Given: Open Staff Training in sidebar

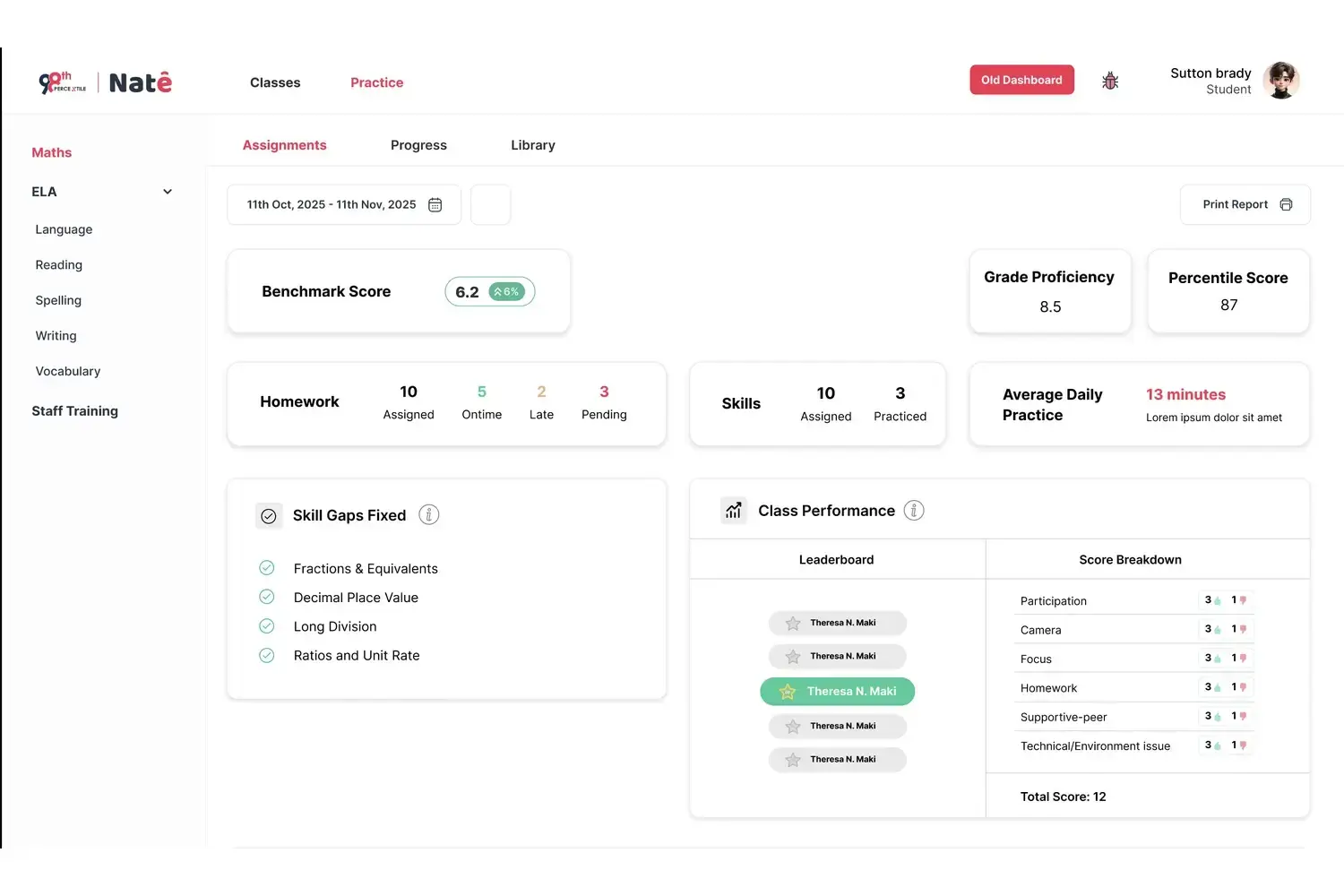Looking at the screenshot, I should coord(75,411).
